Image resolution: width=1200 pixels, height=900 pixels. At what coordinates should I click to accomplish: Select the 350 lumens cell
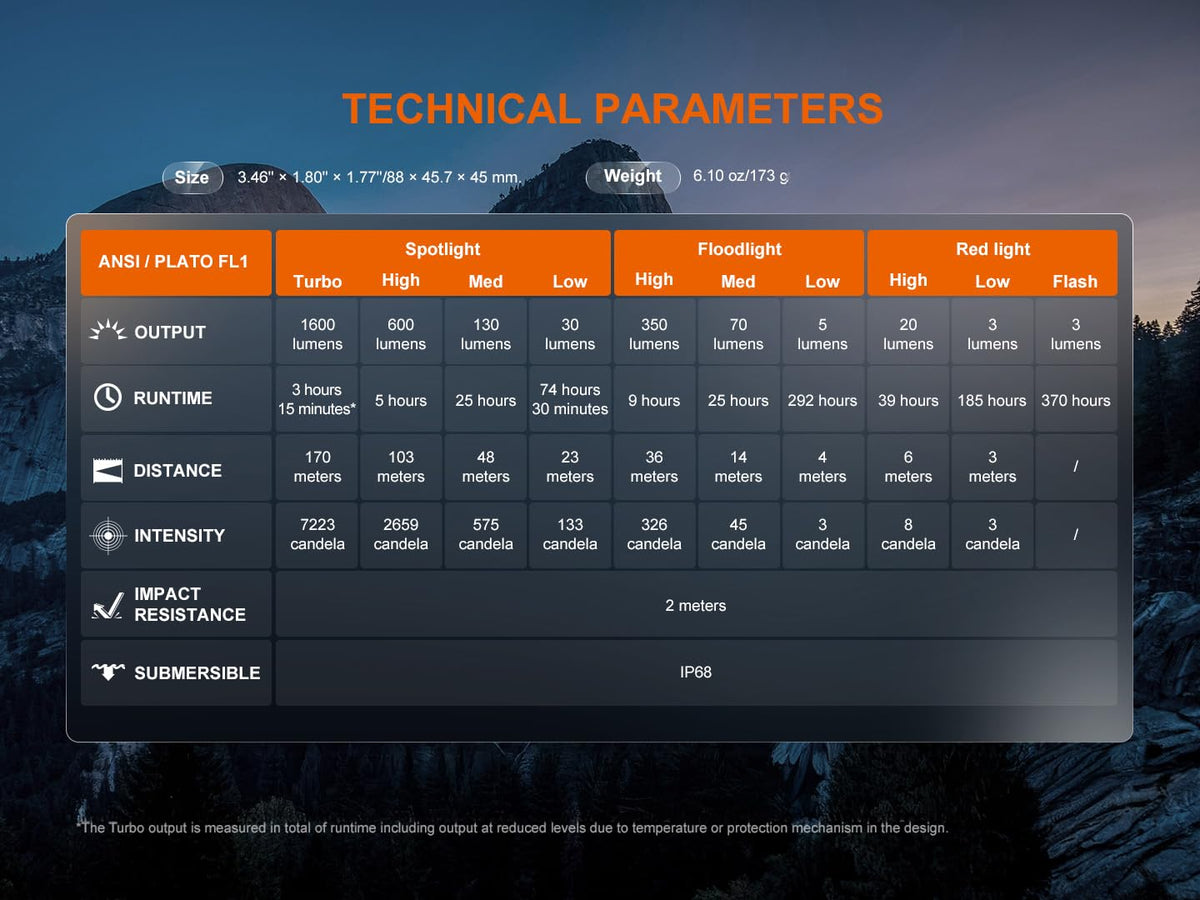click(654, 334)
